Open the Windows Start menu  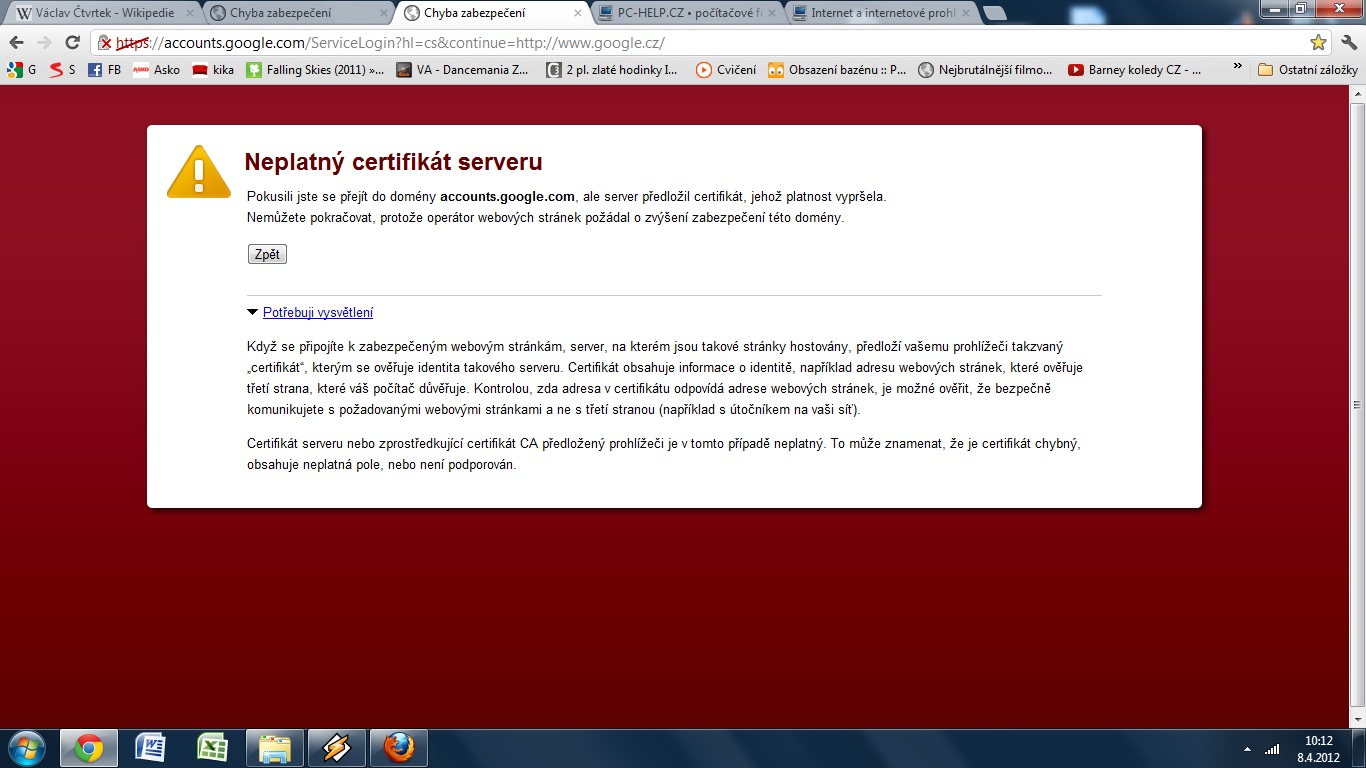point(25,748)
